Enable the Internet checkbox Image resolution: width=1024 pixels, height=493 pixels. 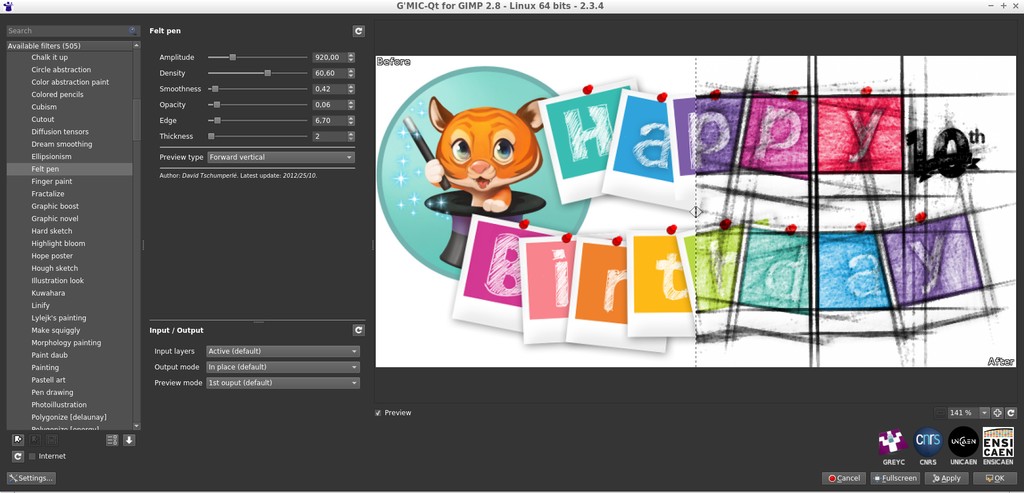click(33, 456)
